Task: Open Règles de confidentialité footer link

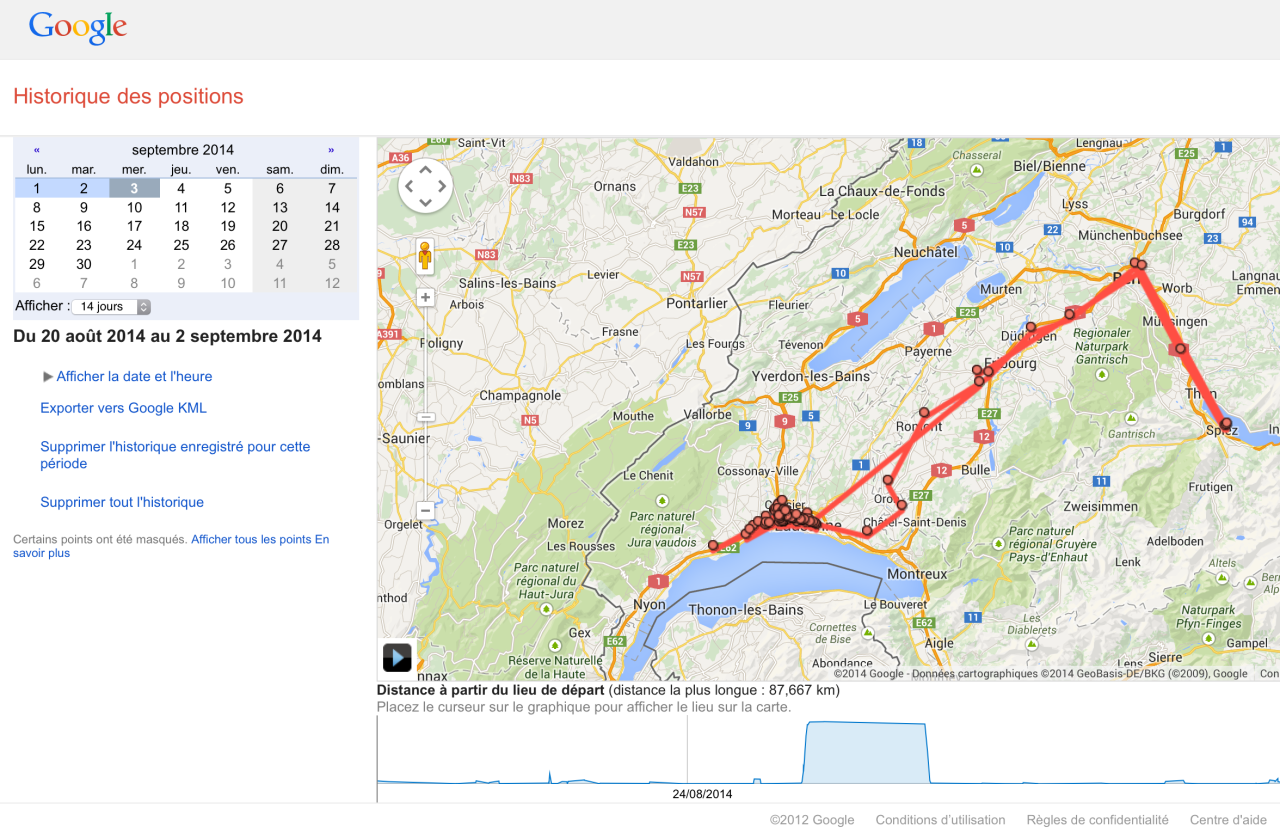Action: pos(1097,820)
